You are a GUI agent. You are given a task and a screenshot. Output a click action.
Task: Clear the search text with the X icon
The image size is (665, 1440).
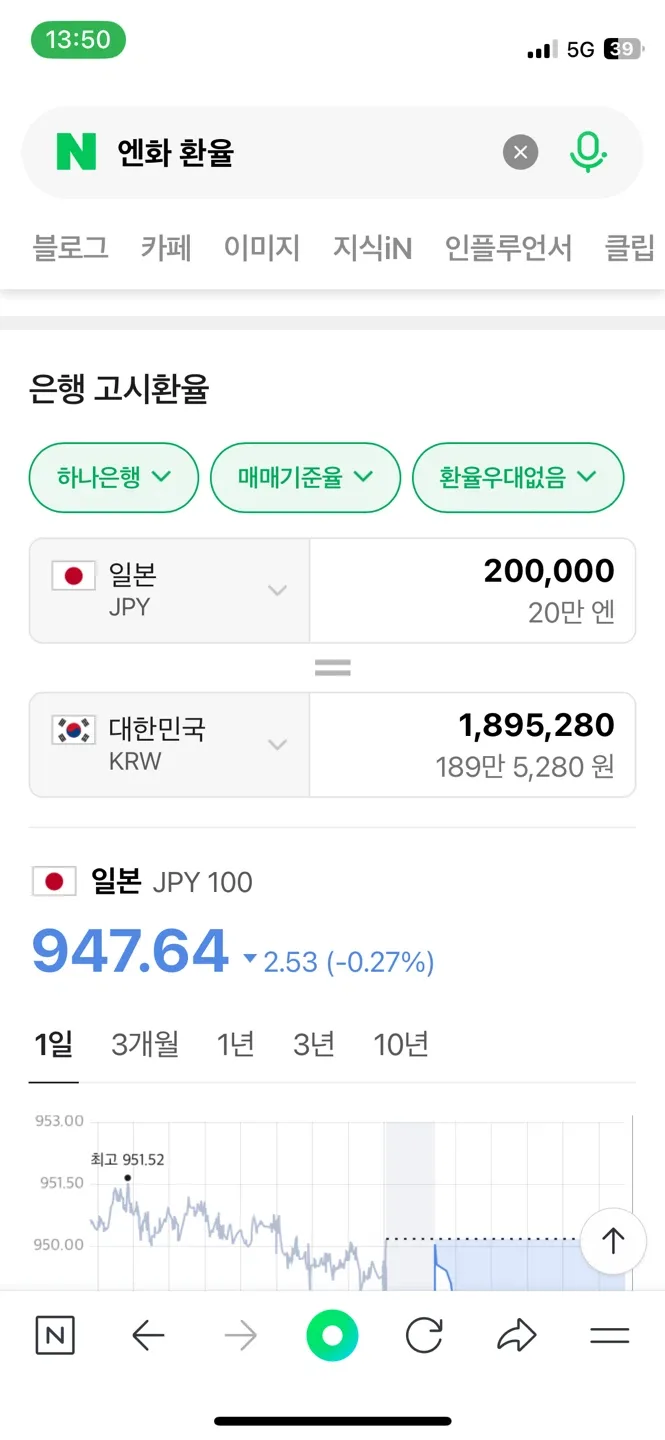coord(520,153)
